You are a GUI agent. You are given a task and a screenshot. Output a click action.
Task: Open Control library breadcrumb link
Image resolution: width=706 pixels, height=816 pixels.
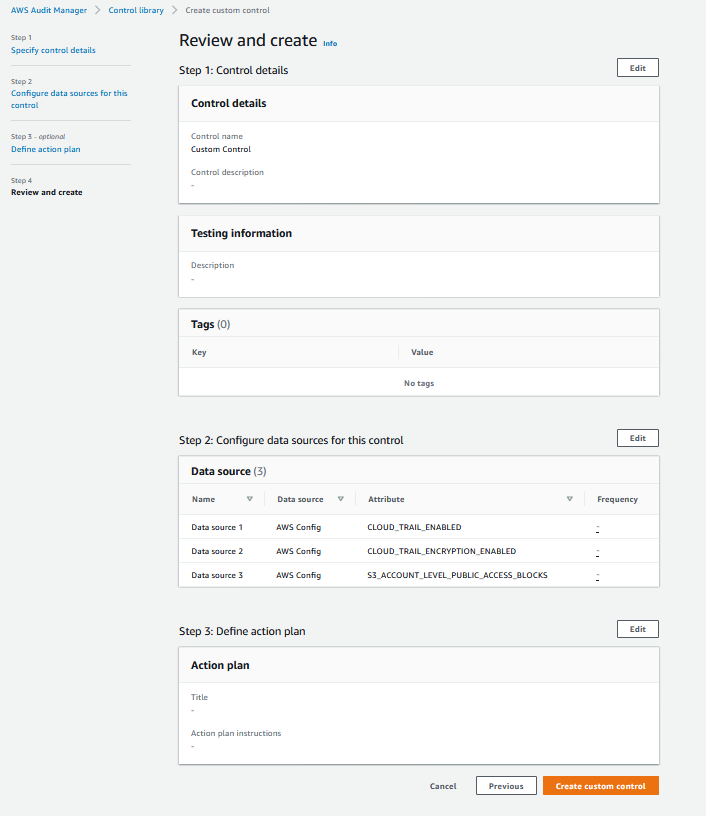pyautogui.click(x=136, y=10)
